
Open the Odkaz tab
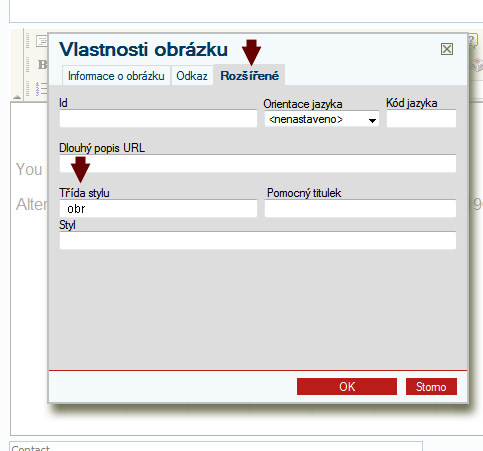click(x=192, y=76)
